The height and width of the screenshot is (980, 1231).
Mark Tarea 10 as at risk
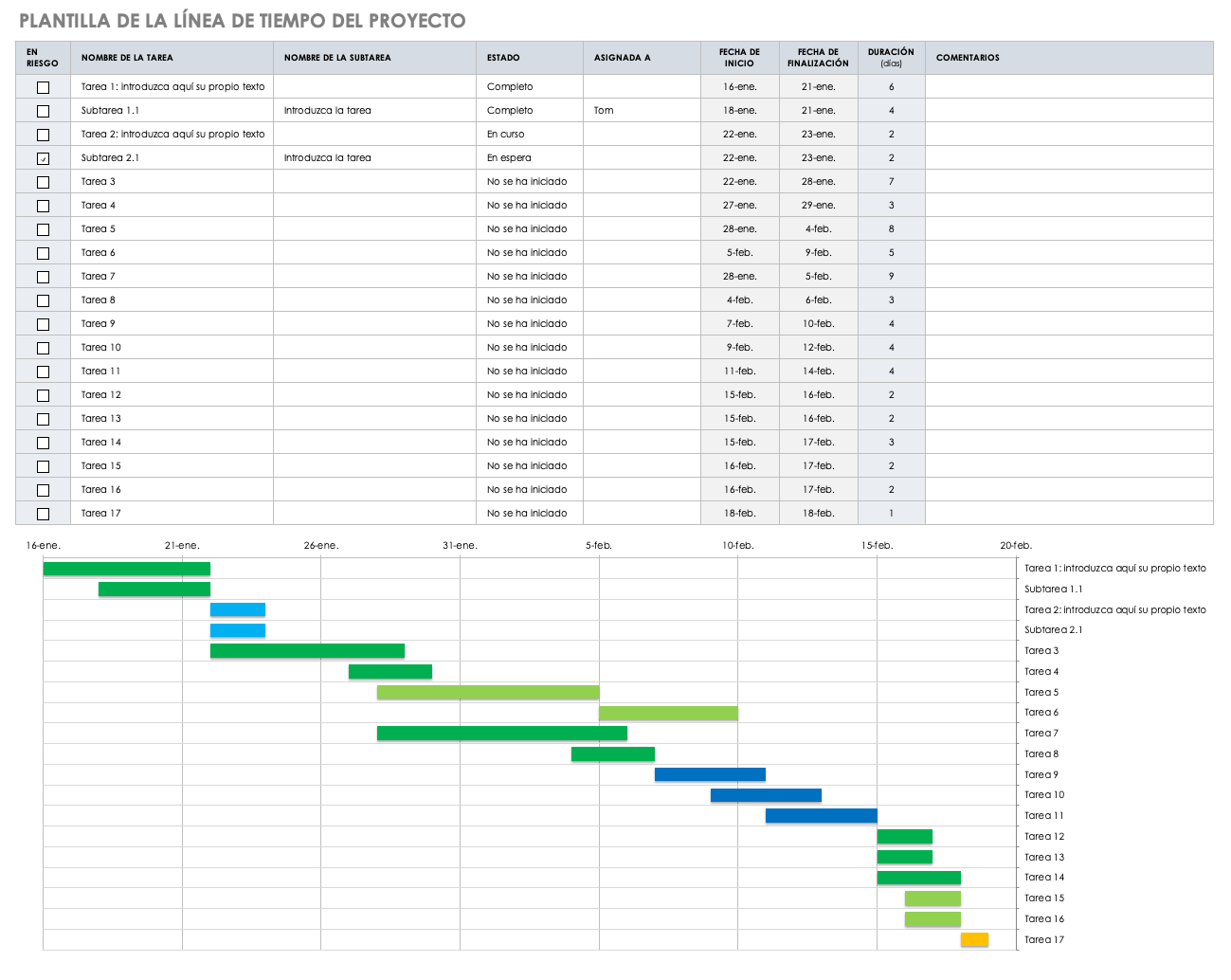(43, 348)
